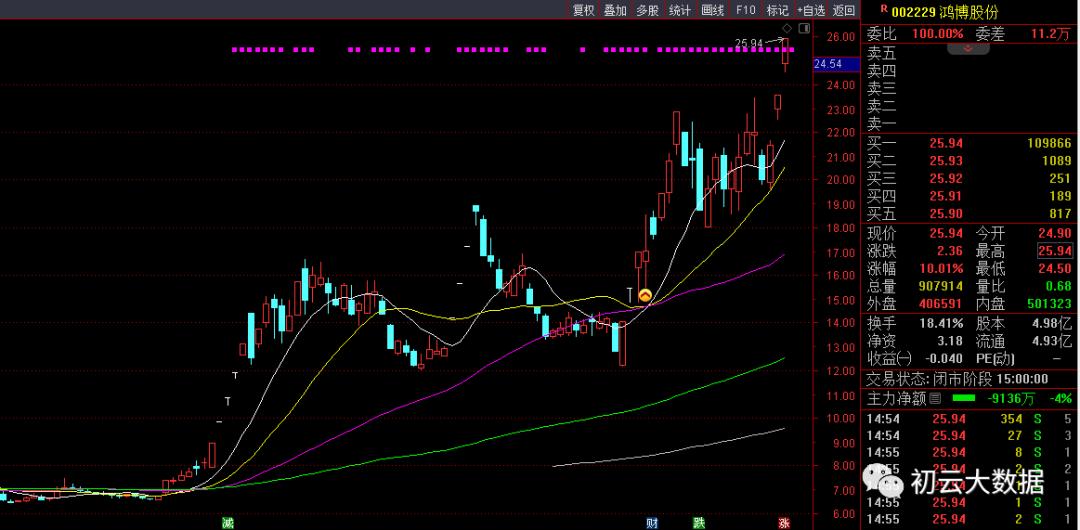Click the 内盘 value 501323
Viewport: 1080px width, 530px height.
(1049, 305)
